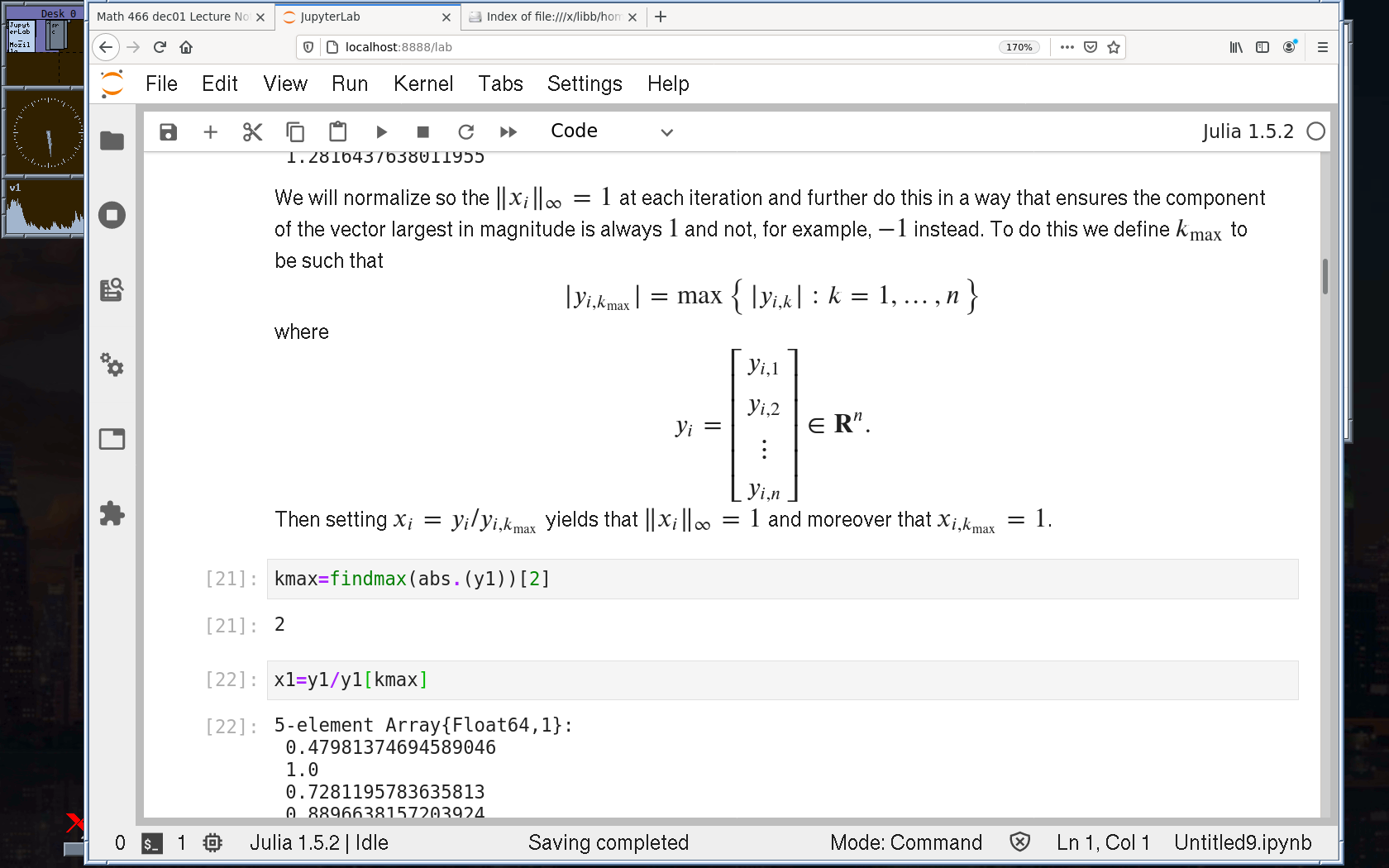This screenshot has width=1389, height=868.
Task: Paste cells from clipboard icon
Action: 337,132
